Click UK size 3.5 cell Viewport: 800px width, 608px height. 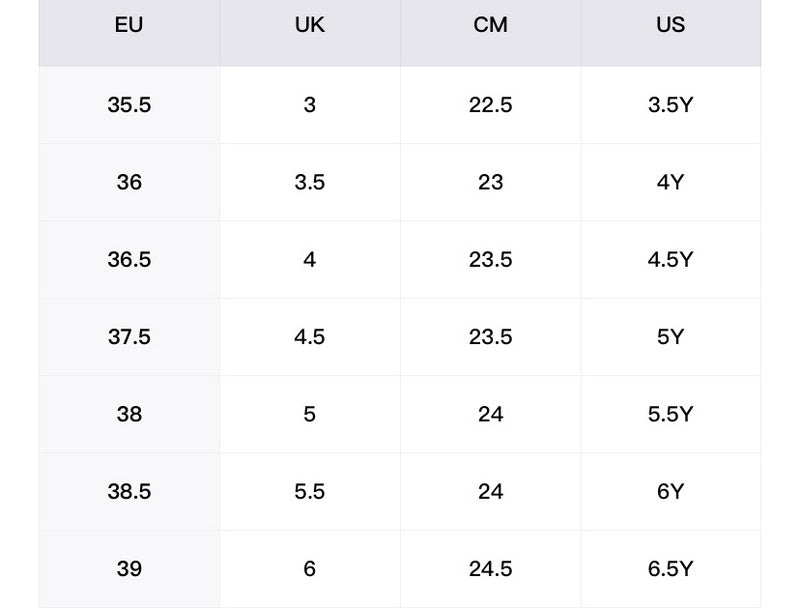(310, 182)
